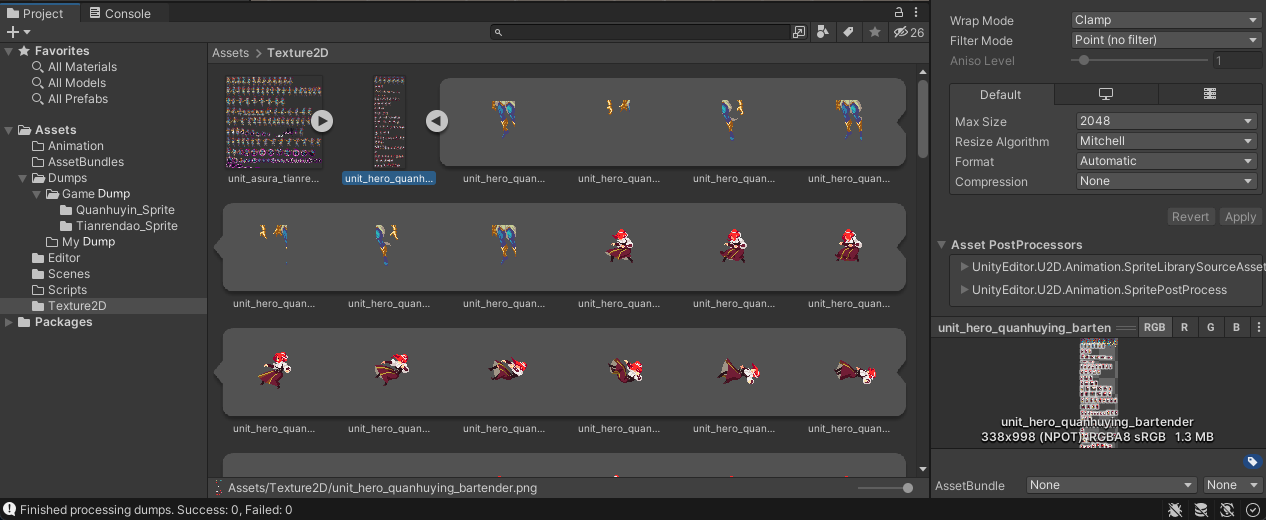1266x520 pixels.
Task: Open the asset labels tag button
Action: [1252, 462]
